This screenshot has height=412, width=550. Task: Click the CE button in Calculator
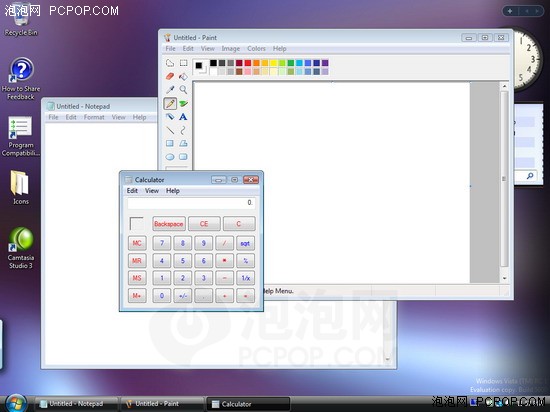click(x=204, y=224)
